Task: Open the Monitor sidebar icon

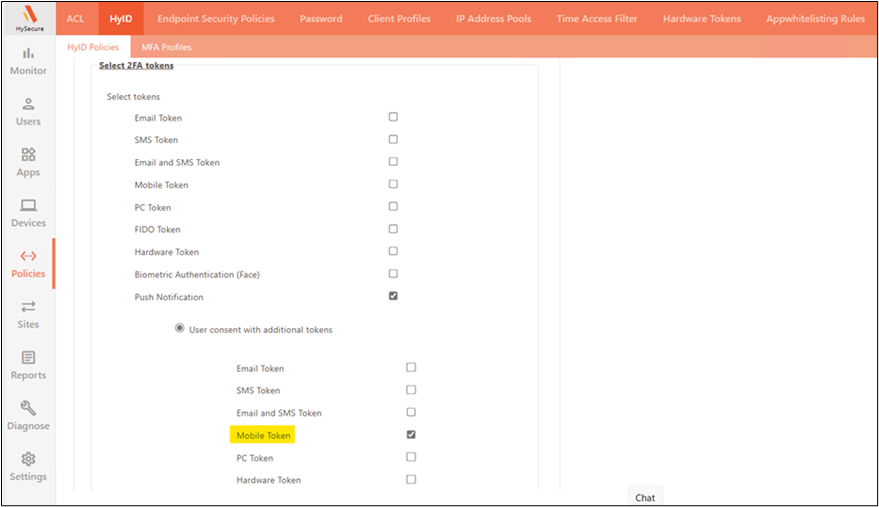Action: coord(28,60)
